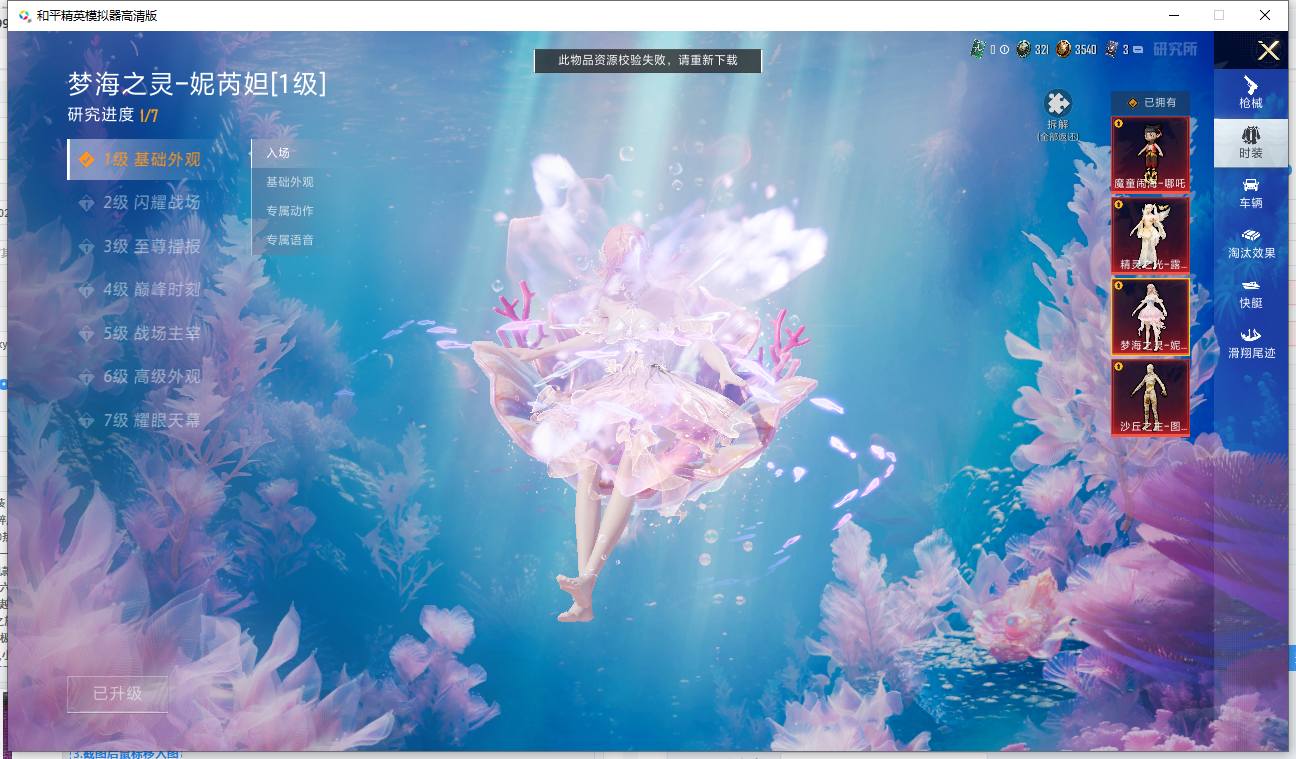The image size is (1296, 759).
Task: Click the info circle beside the 0 balance
Action: [x=1004, y=49]
